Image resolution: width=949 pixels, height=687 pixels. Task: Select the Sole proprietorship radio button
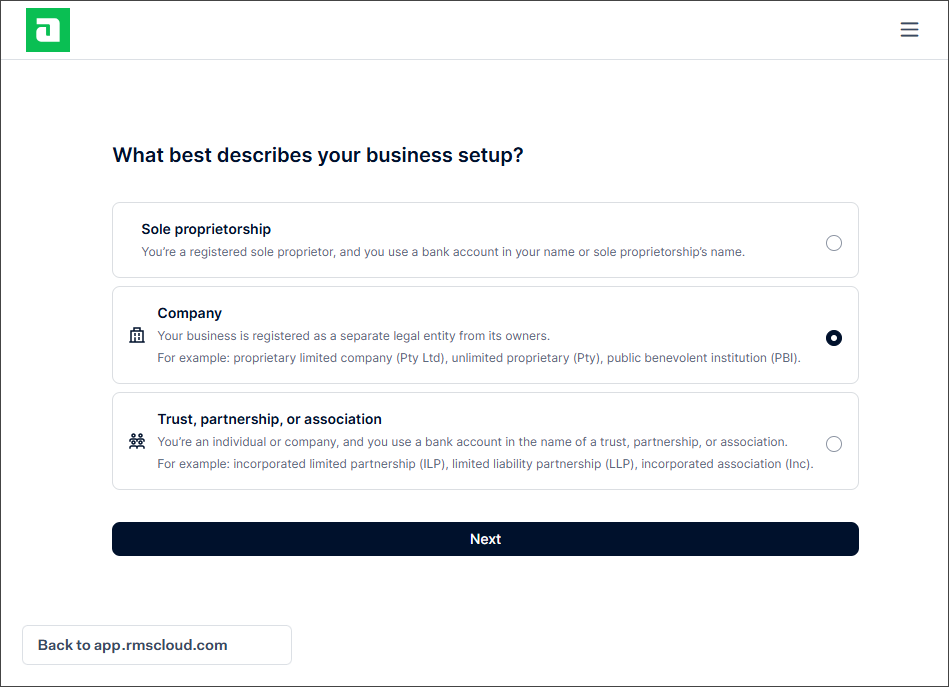(x=833, y=243)
